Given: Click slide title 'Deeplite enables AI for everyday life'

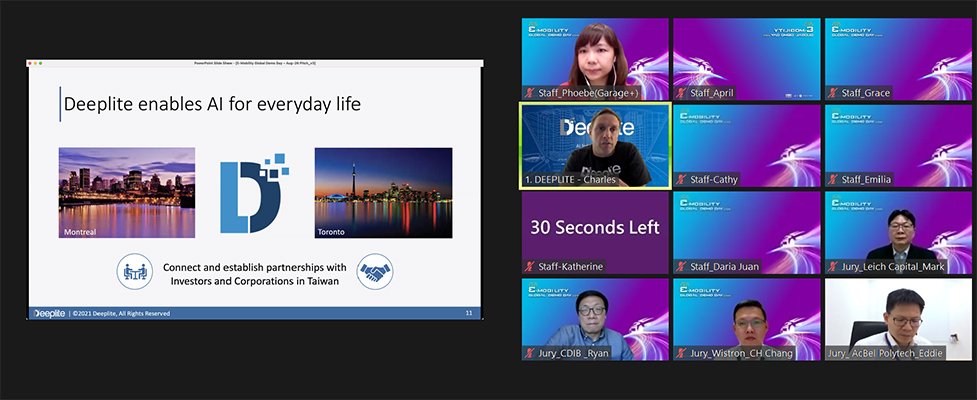Looking at the screenshot, I should 212,104.
